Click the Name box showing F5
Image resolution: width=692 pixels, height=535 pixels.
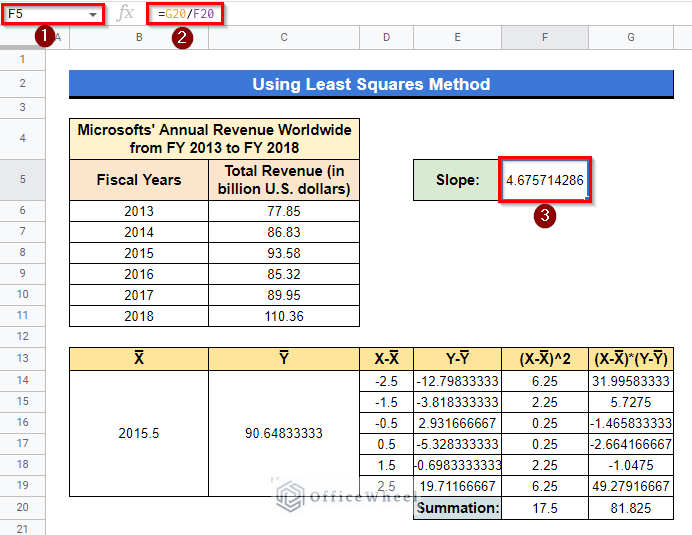(53, 14)
